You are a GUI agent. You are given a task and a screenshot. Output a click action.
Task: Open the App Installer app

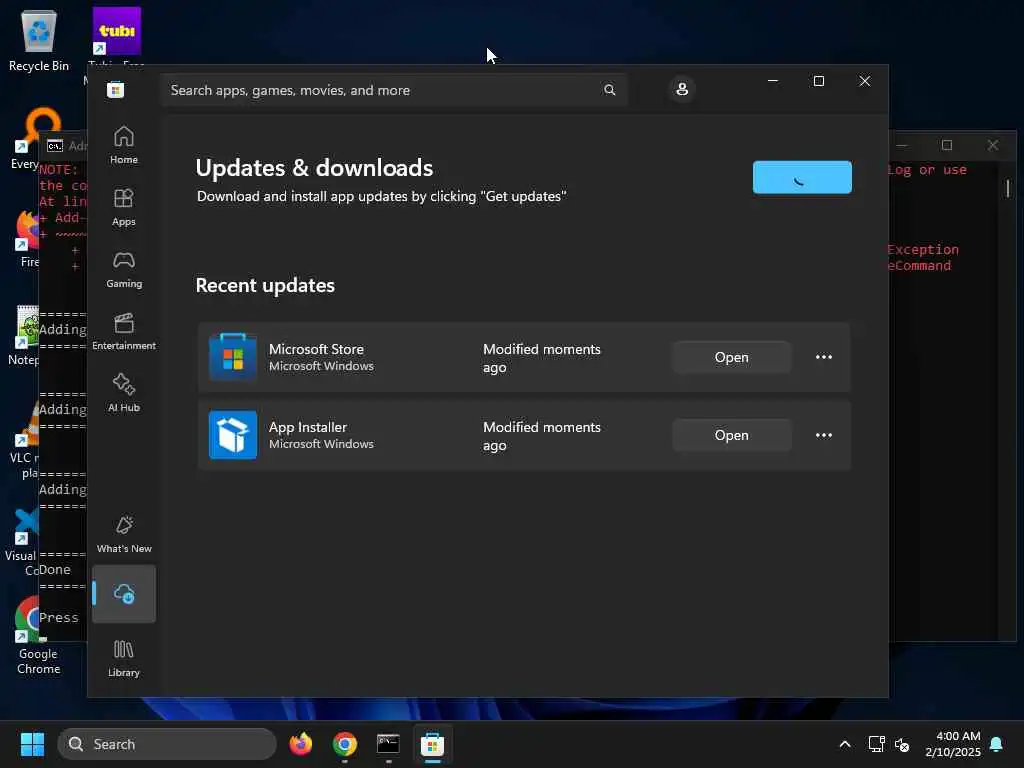click(x=731, y=436)
